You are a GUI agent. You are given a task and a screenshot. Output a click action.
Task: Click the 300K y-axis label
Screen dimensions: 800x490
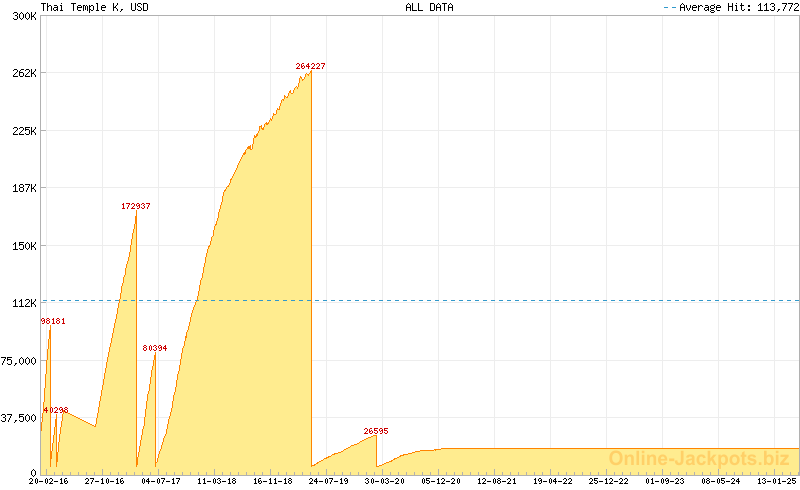tap(23, 16)
